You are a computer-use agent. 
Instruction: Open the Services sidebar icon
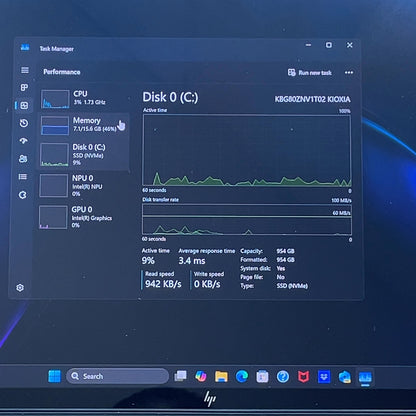point(23,195)
